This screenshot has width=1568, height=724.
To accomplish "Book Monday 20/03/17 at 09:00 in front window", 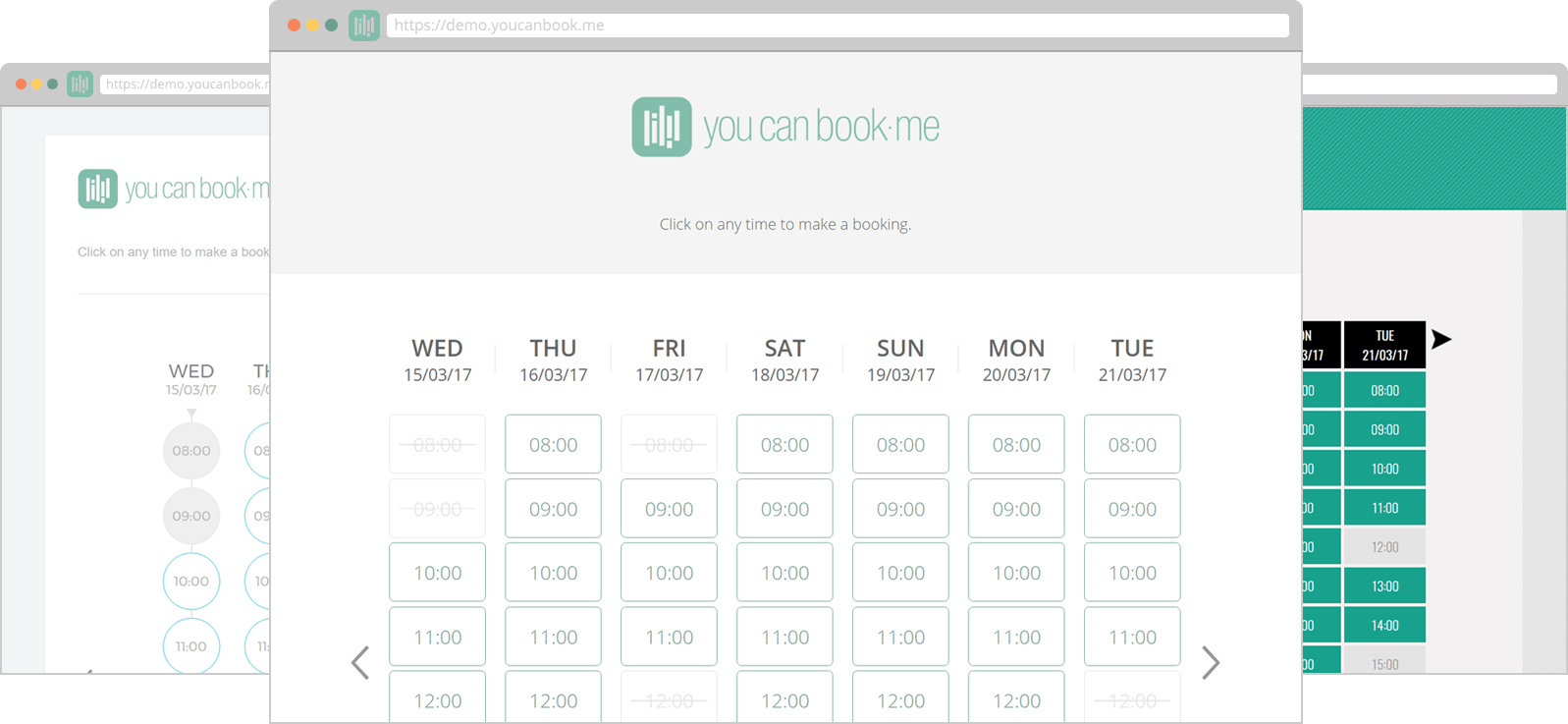I will [x=1017, y=509].
